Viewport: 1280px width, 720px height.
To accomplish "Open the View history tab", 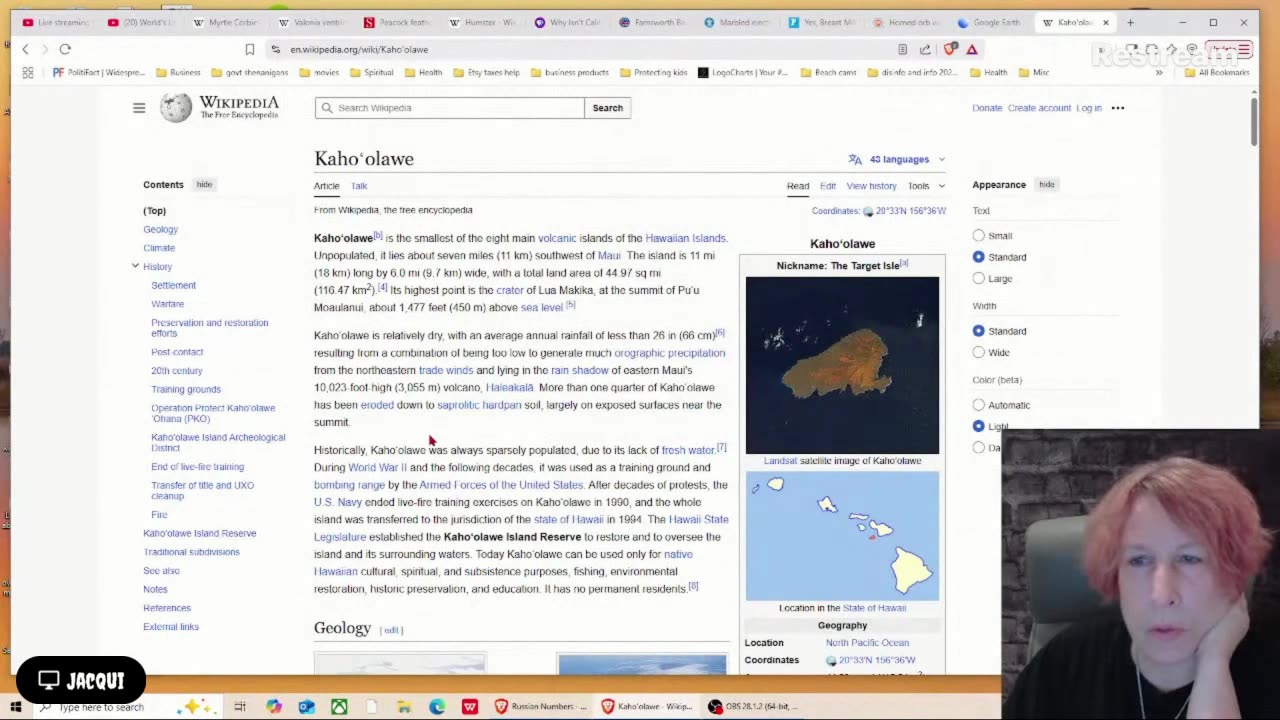I will 871,186.
